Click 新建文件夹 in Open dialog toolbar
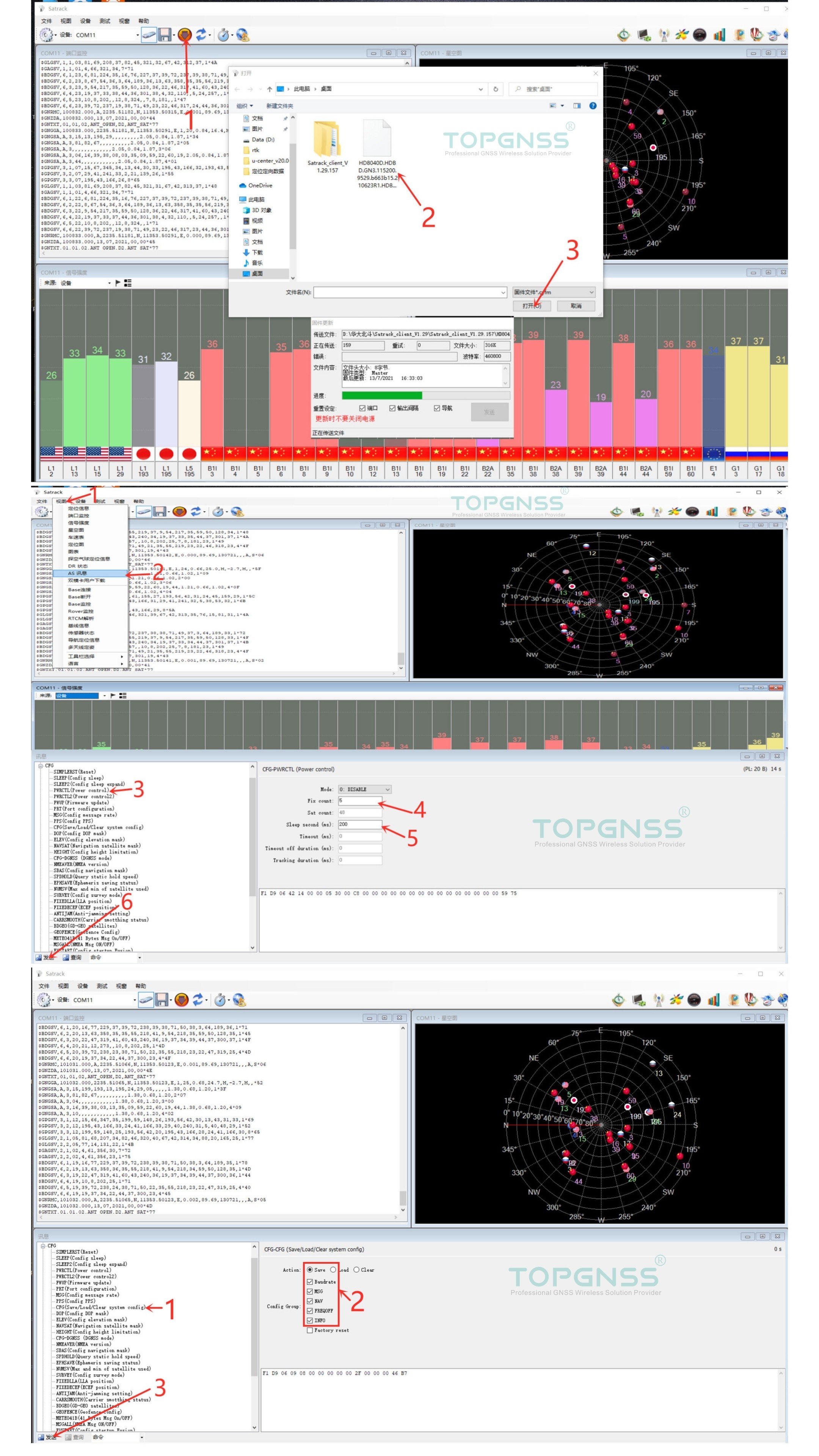This screenshot has width=819, height=1456. coord(280,106)
